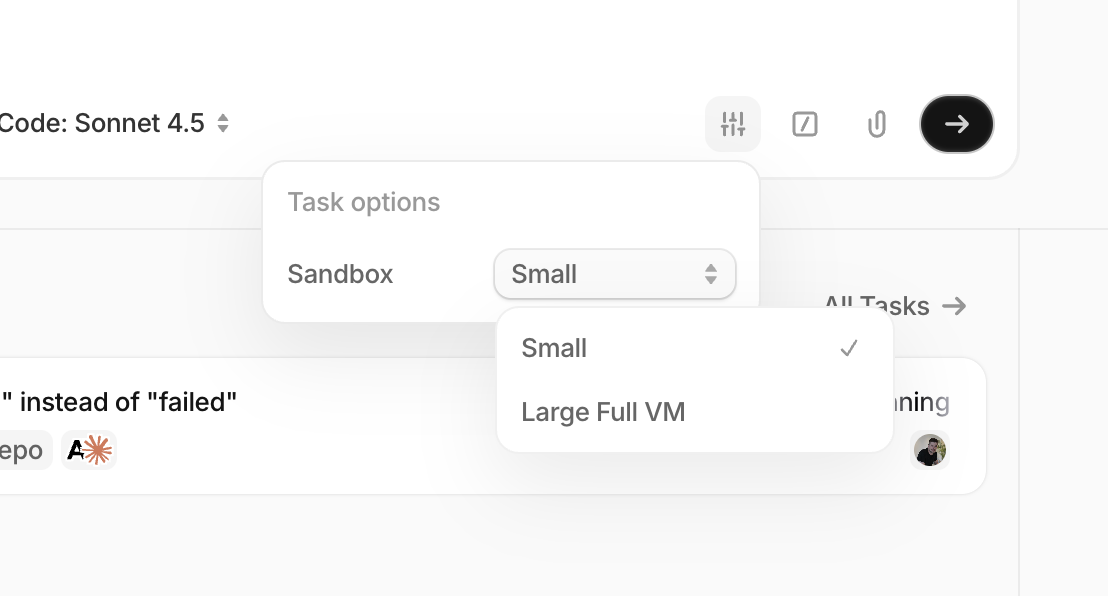
Task: Toggle the Task options sliders icon
Action: [x=733, y=124]
